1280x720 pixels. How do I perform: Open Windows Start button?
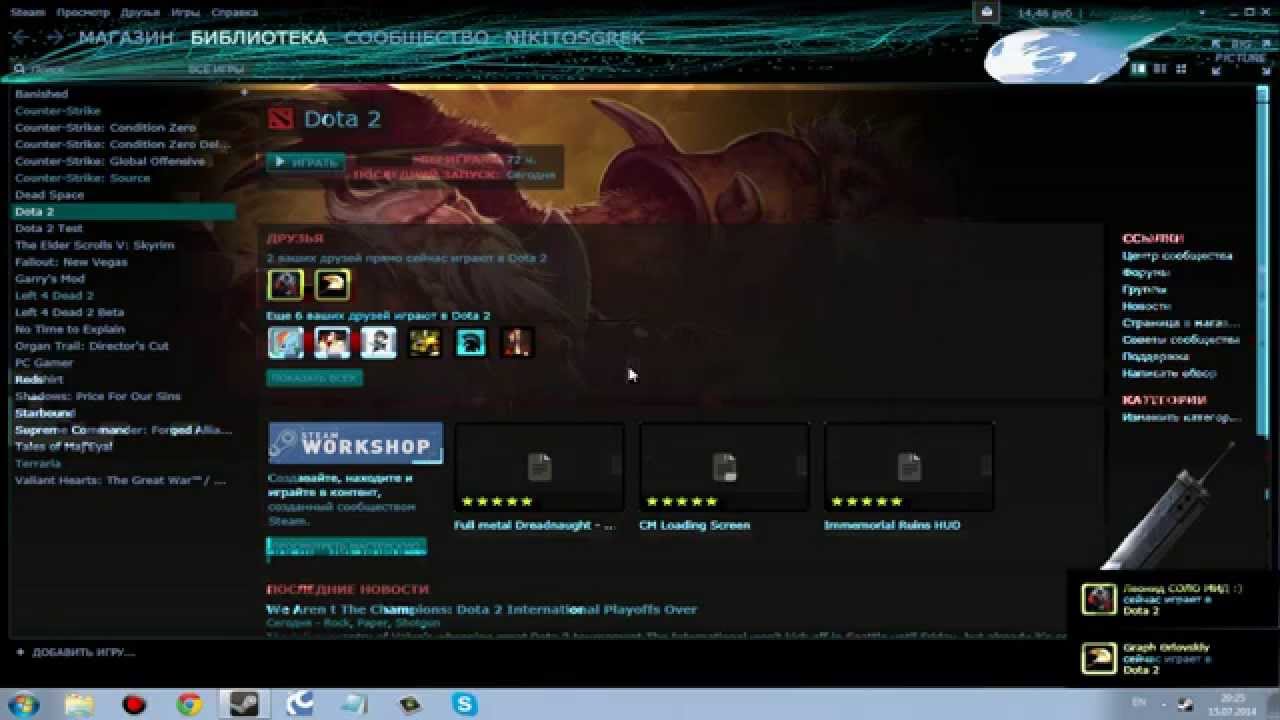[x=22, y=704]
